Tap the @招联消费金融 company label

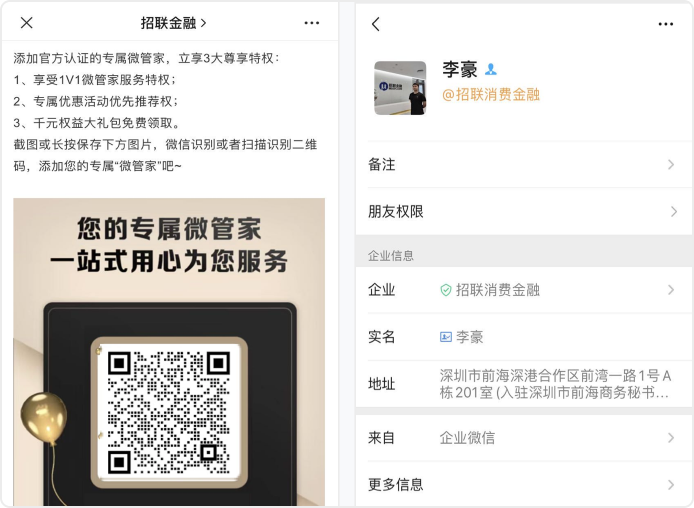491,94
